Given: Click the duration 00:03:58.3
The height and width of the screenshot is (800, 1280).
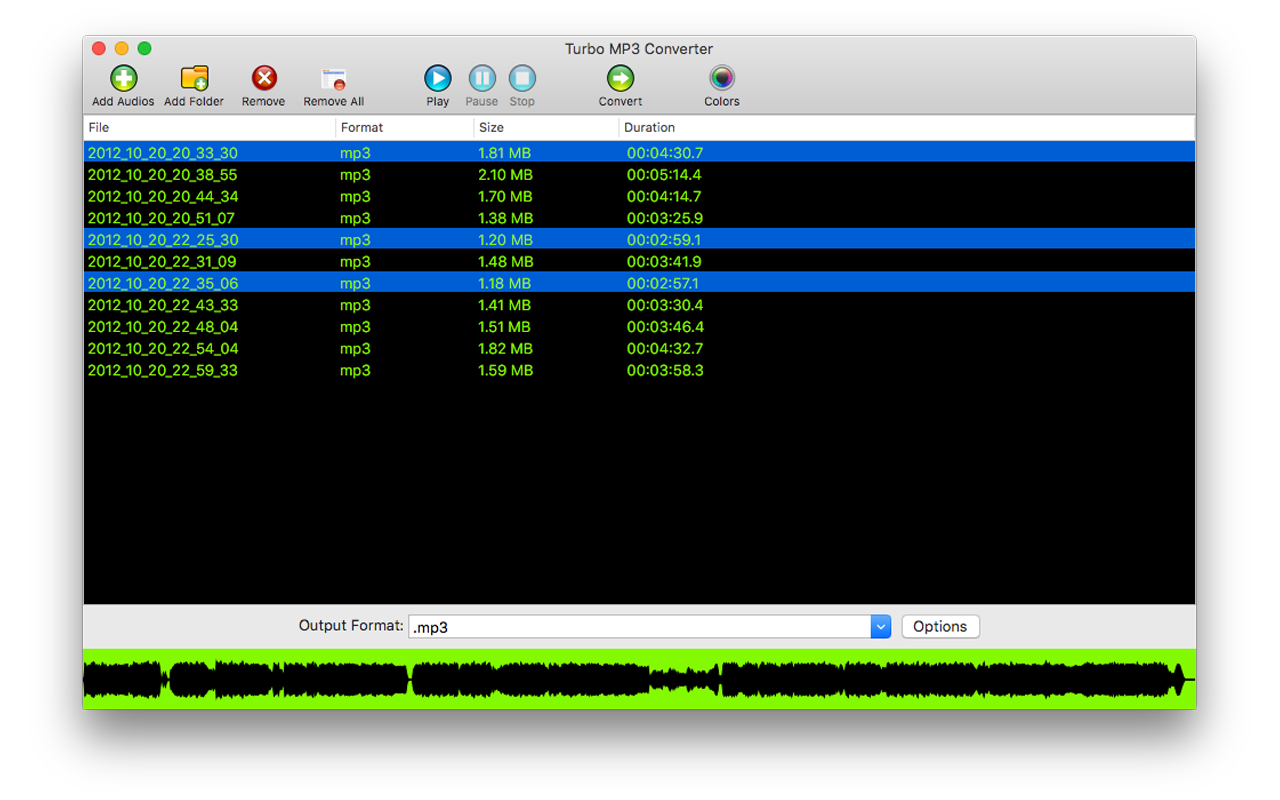Looking at the screenshot, I should click(x=665, y=371).
